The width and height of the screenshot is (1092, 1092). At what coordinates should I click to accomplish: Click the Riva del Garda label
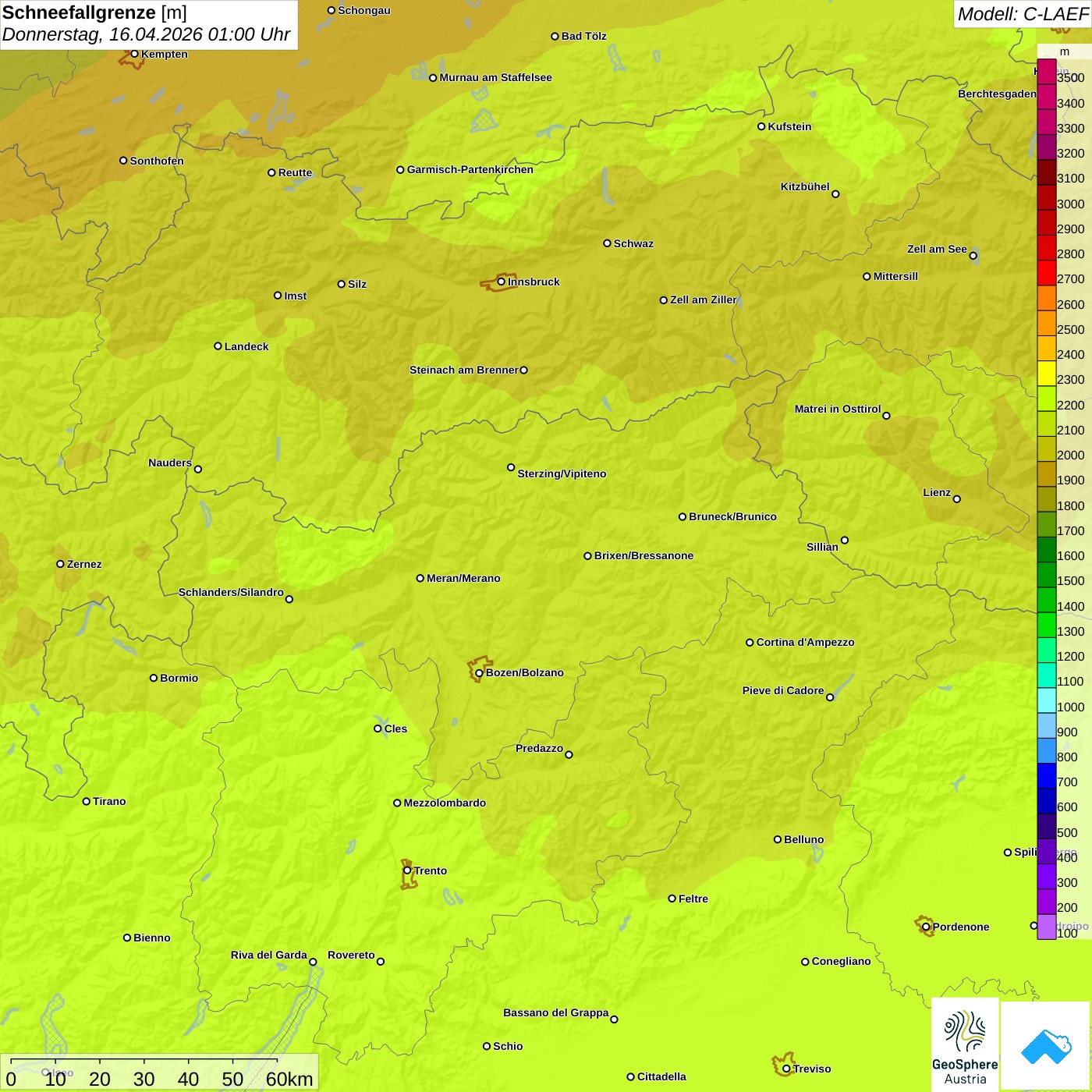269,955
